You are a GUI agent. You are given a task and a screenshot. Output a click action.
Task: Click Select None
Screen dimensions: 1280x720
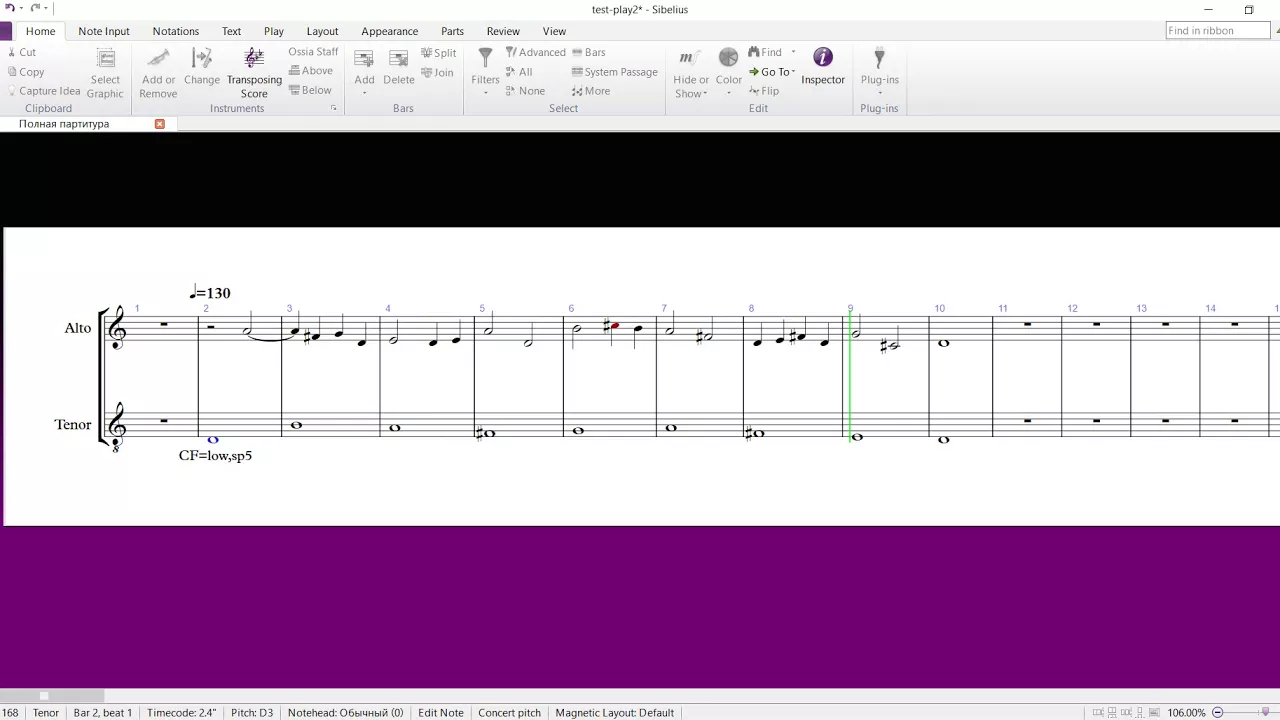pos(525,91)
